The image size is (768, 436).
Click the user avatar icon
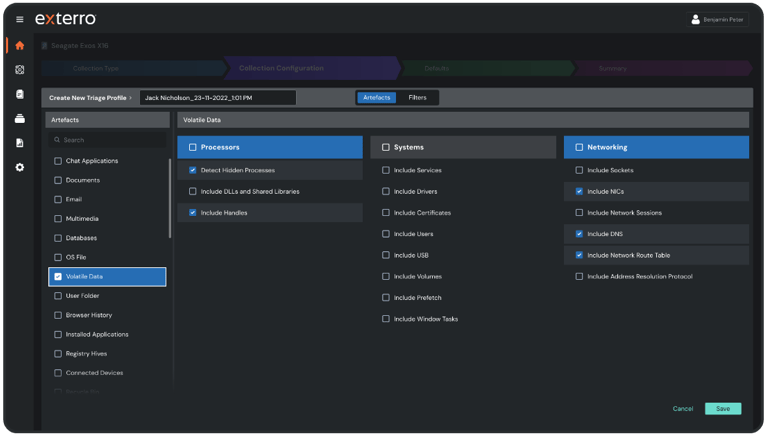[x=696, y=19]
